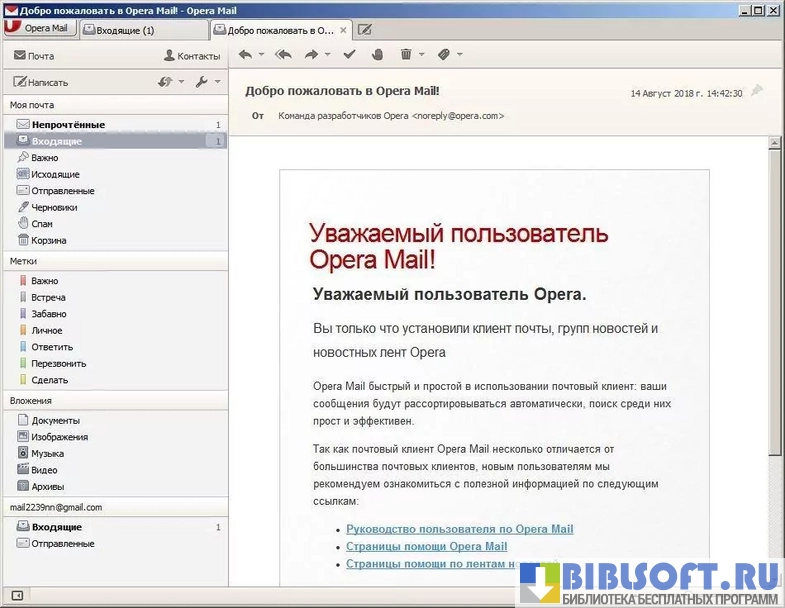Image resolution: width=785 pixels, height=608 pixels.
Task: Open the send/receive dropdown in mail panel
Action: [171, 82]
